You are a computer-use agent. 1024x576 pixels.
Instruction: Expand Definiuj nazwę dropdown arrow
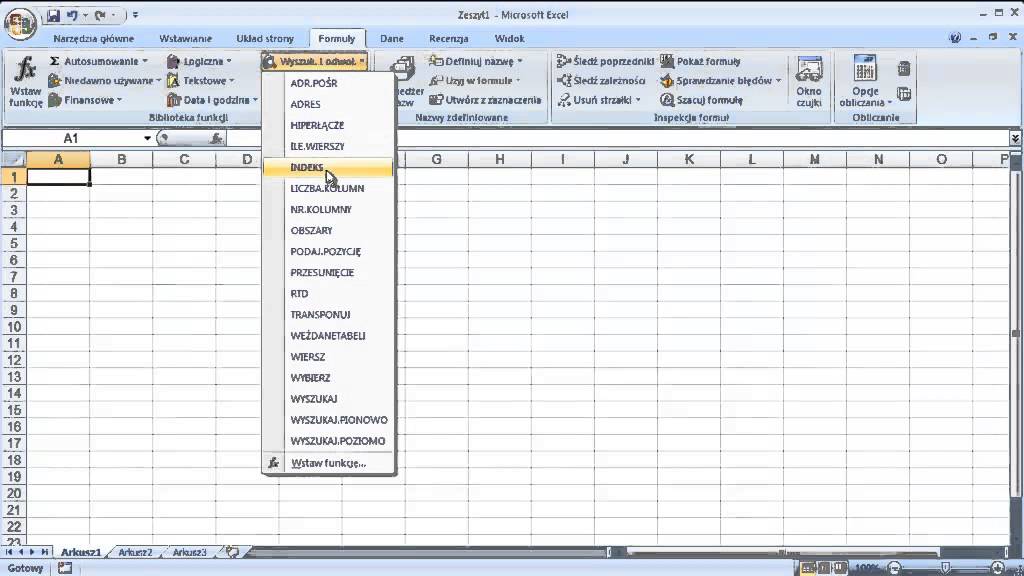pyautogui.click(x=520, y=61)
